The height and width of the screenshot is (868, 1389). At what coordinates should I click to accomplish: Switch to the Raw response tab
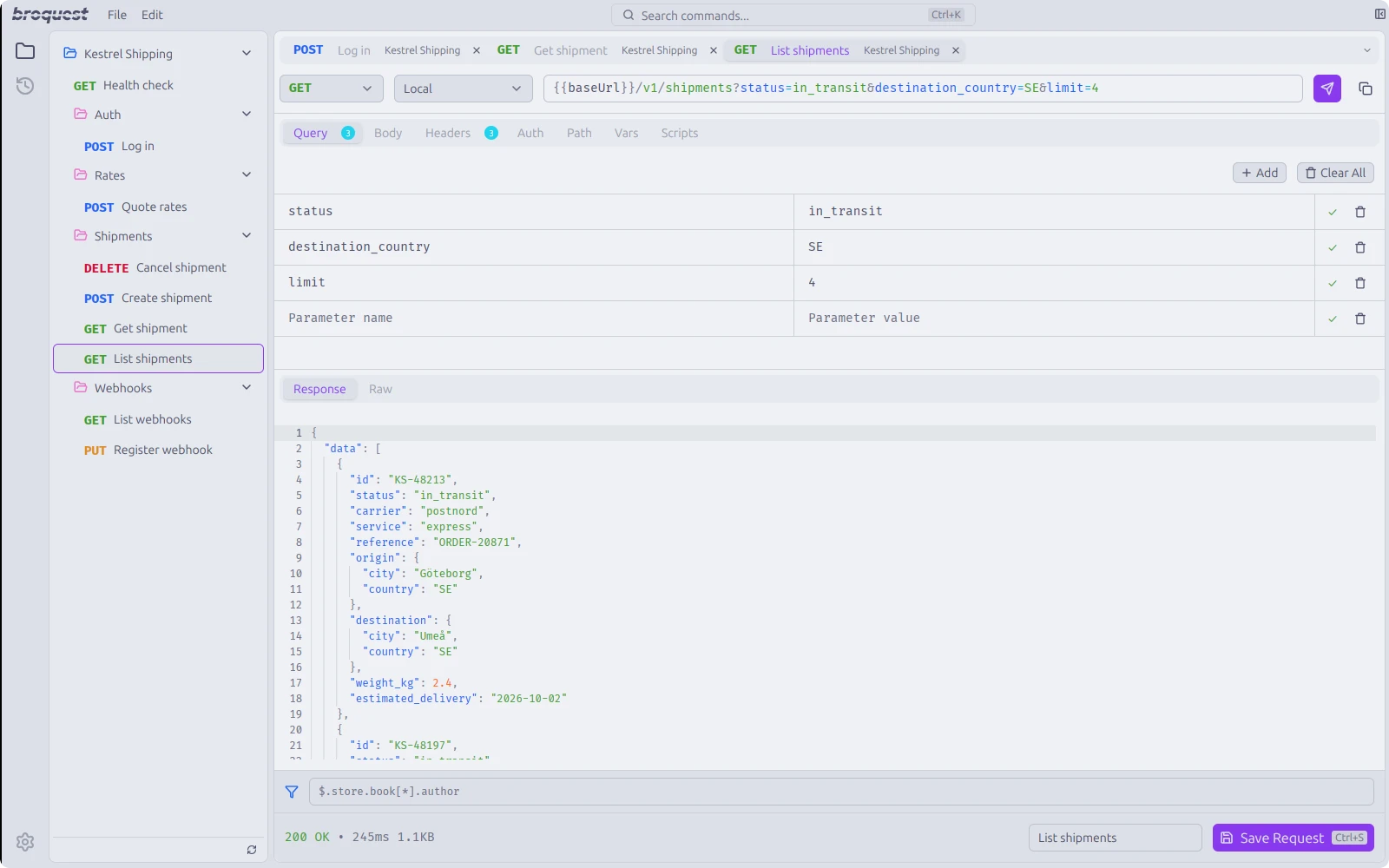click(380, 389)
